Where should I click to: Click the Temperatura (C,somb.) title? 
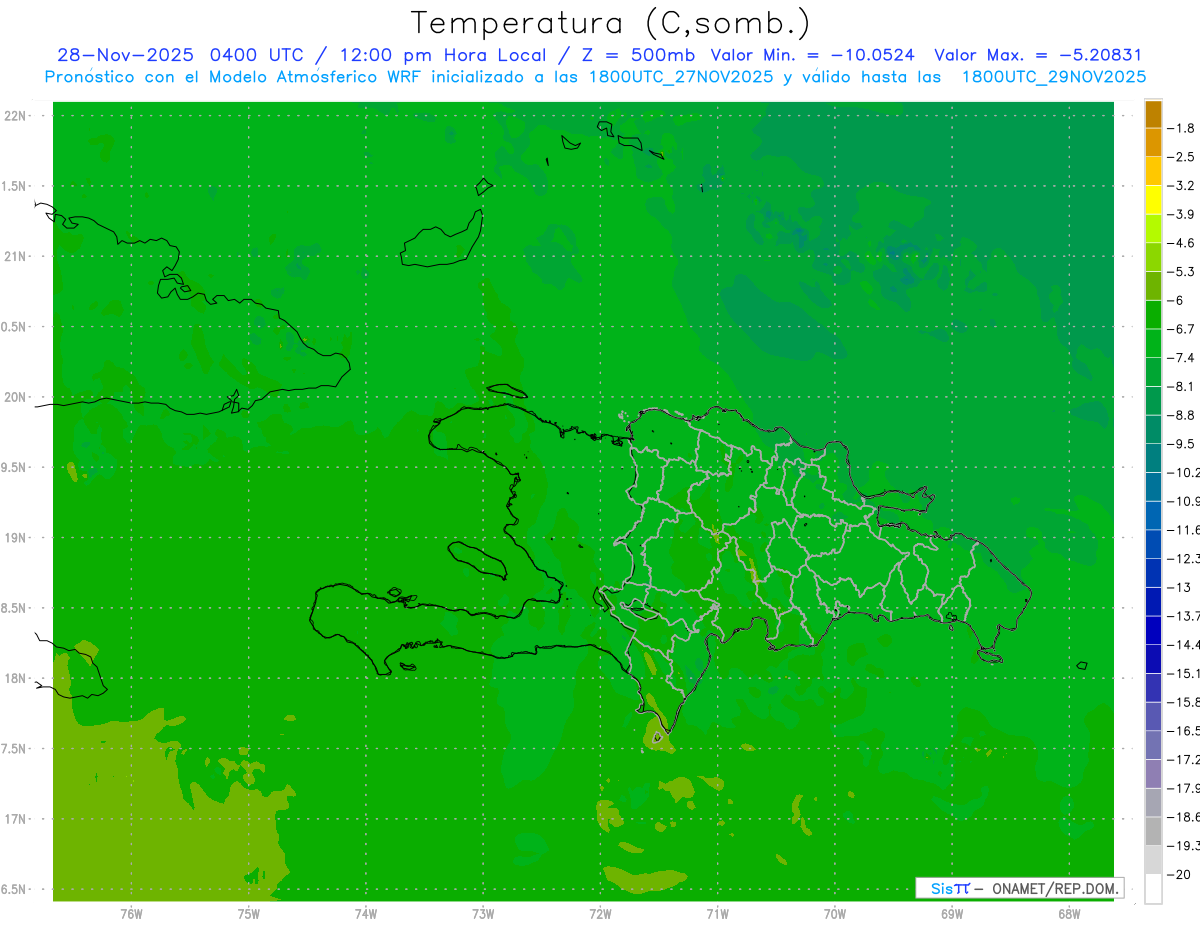(x=611, y=24)
